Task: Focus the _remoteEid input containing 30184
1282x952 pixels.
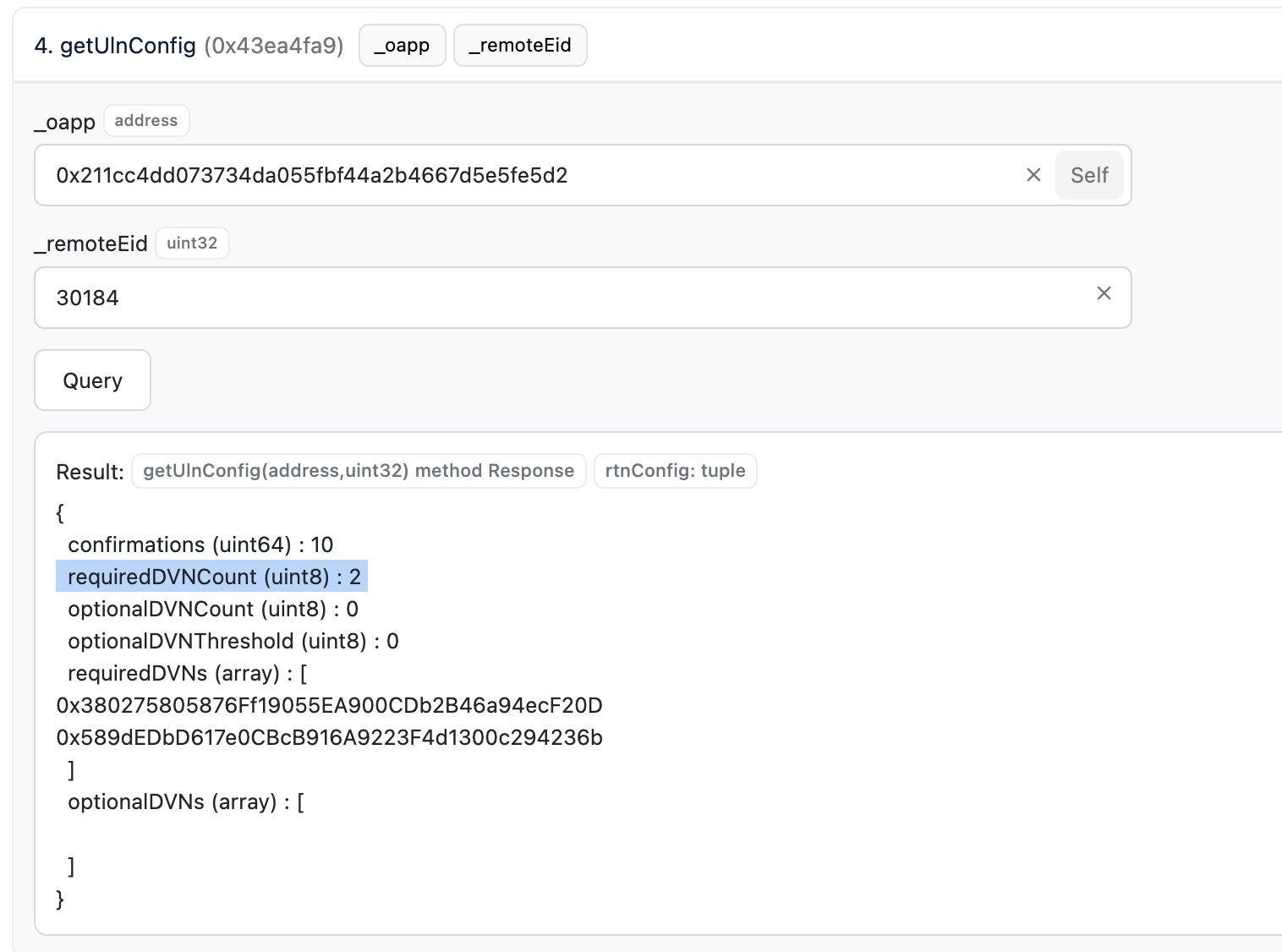Action: 558,298
